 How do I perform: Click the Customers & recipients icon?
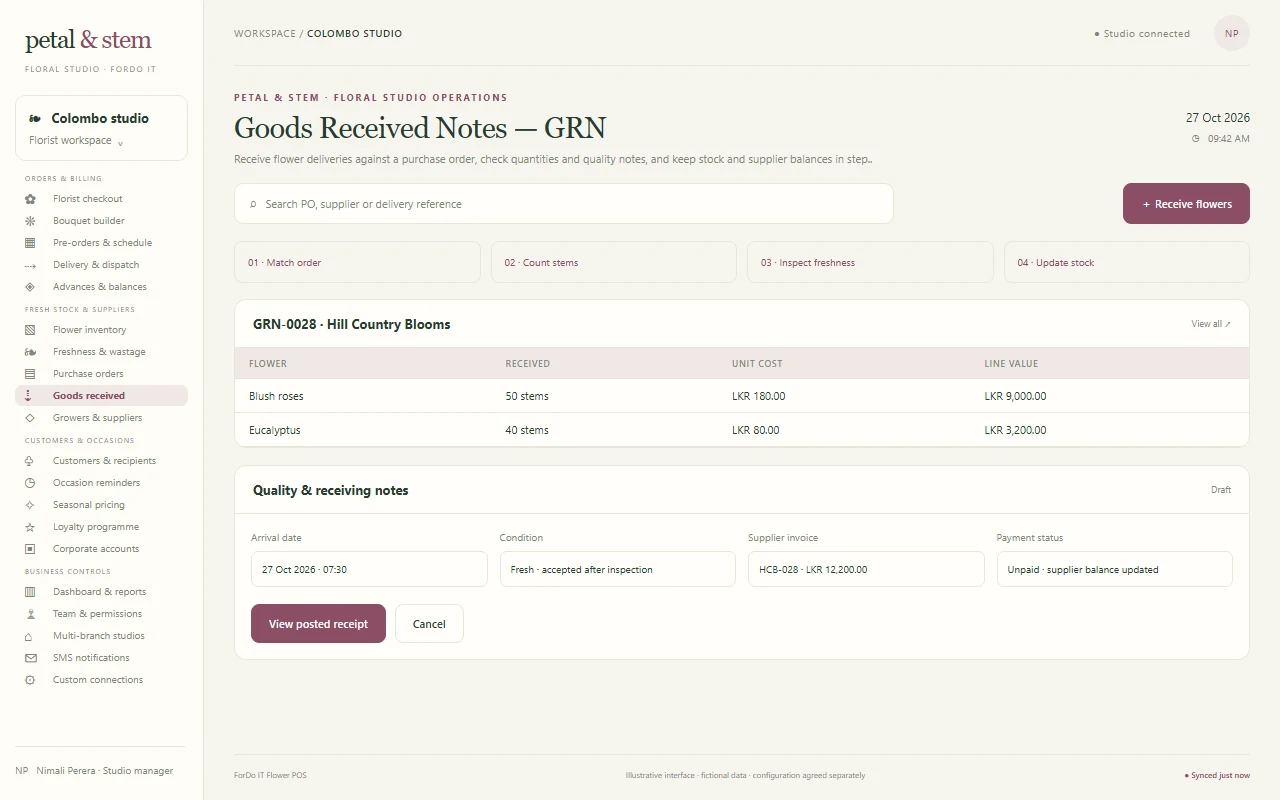click(x=30, y=461)
